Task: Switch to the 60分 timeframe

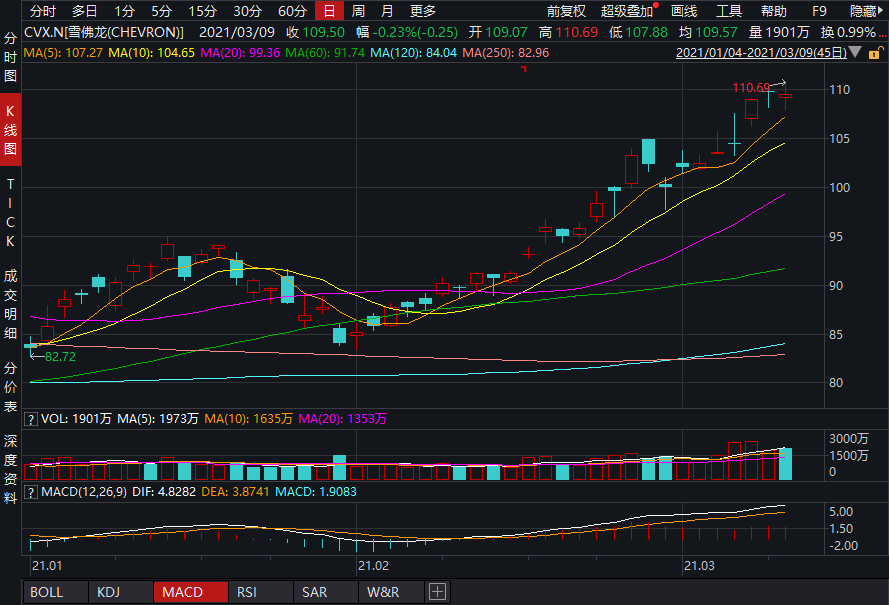Action: pyautogui.click(x=292, y=12)
